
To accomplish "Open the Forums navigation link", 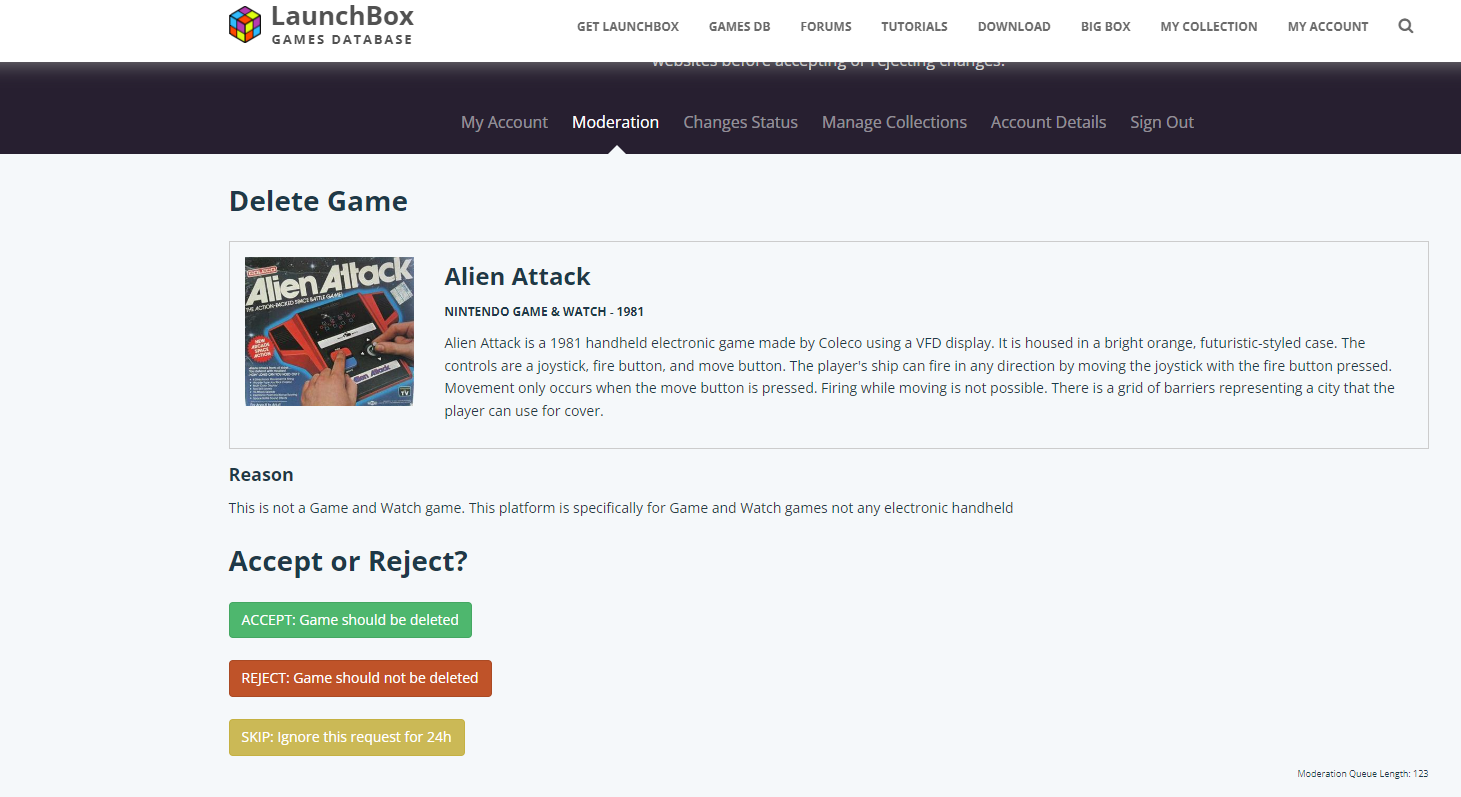I will [x=826, y=27].
